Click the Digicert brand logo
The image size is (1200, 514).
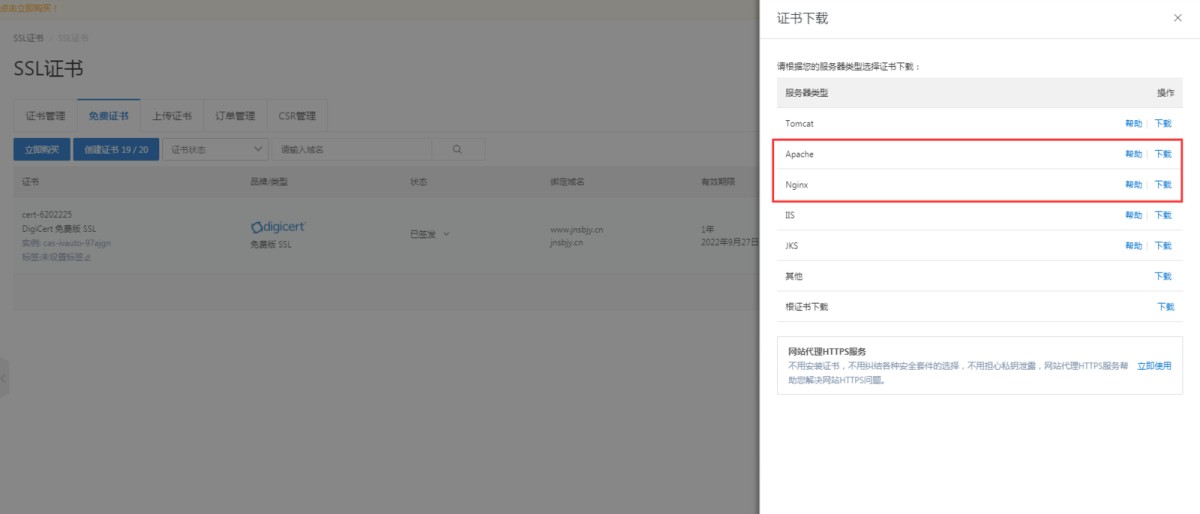(x=278, y=227)
